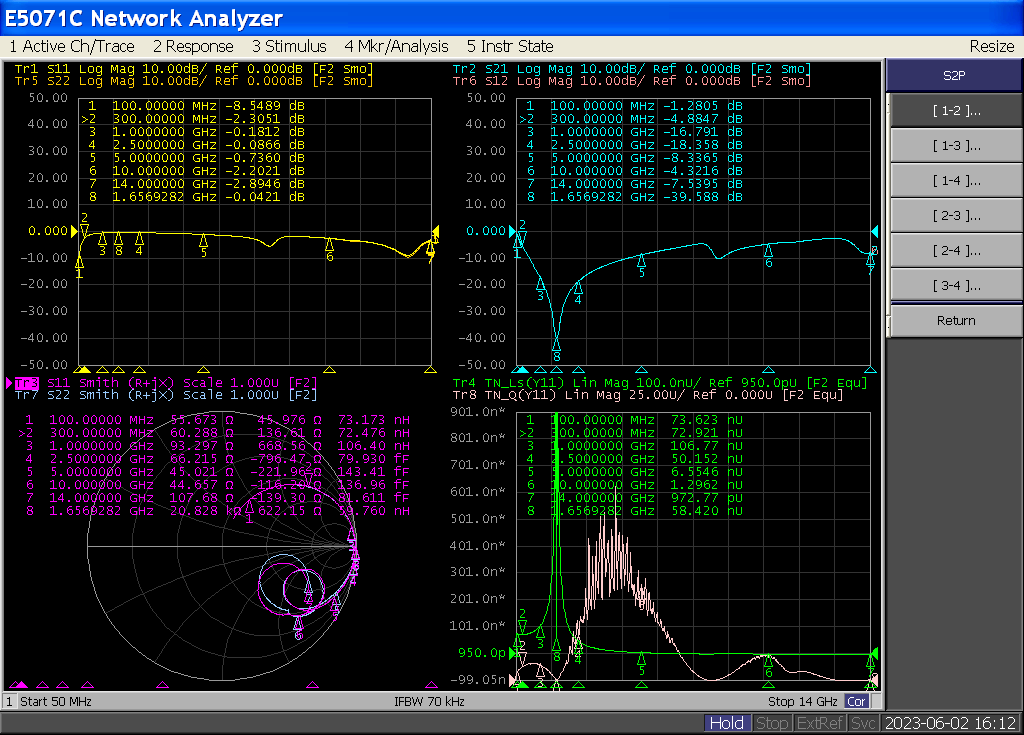Click the green 1.0000000 GHz 106.77 nU row
The image size is (1024, 735).
634,446
